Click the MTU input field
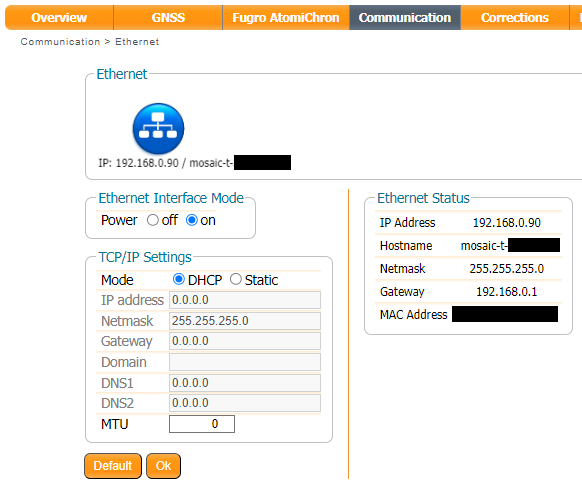The width and height of the screenshot is (582, 490). pos(202,424)
